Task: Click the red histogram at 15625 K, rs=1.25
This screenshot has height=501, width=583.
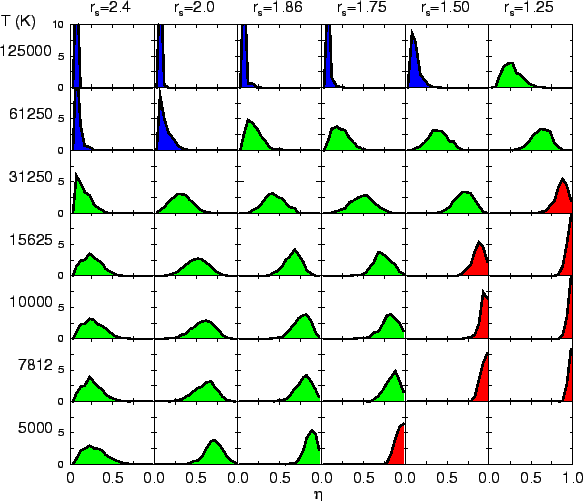Action: pos(567,253)
